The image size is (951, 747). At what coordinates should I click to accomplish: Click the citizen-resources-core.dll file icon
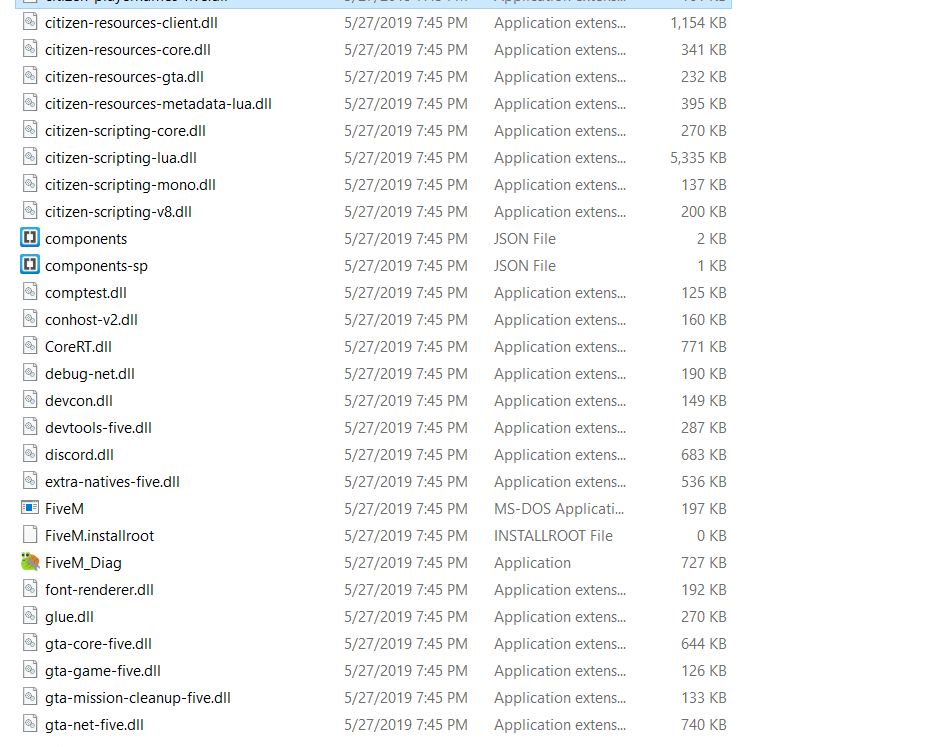pyautogui.click(x=30, y=49)
